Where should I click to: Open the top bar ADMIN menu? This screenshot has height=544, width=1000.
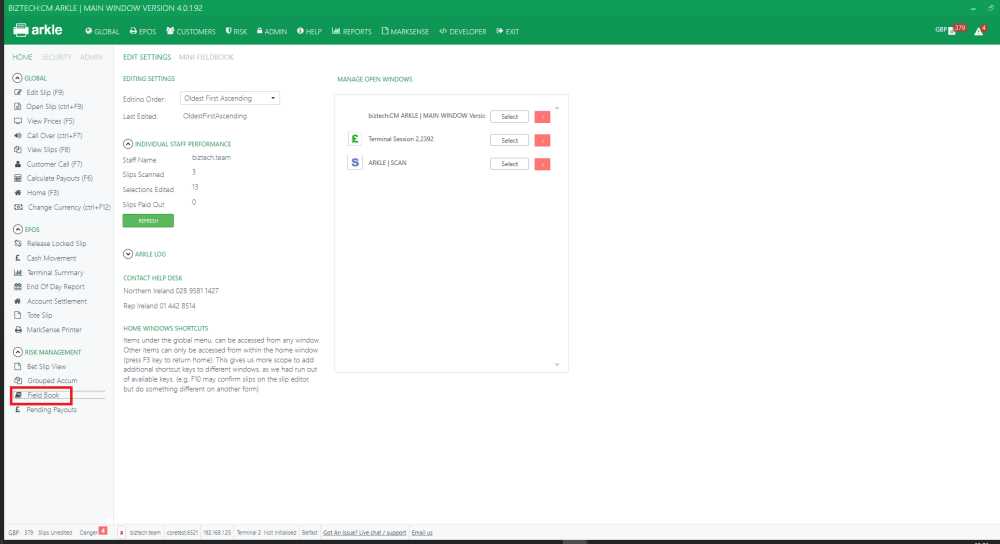[x=272, y=31]
